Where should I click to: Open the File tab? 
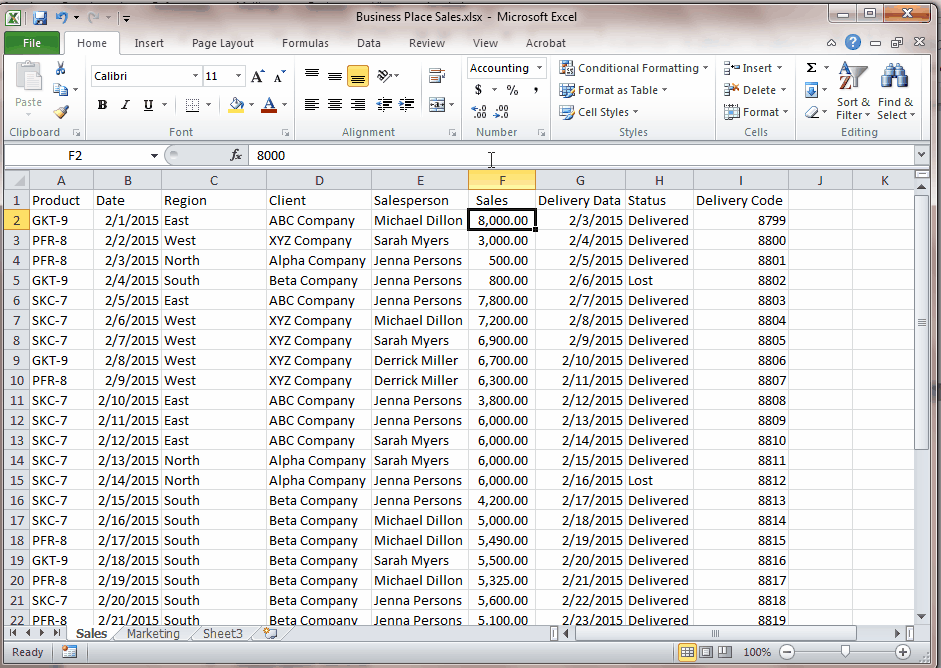(x=32, y=43)
